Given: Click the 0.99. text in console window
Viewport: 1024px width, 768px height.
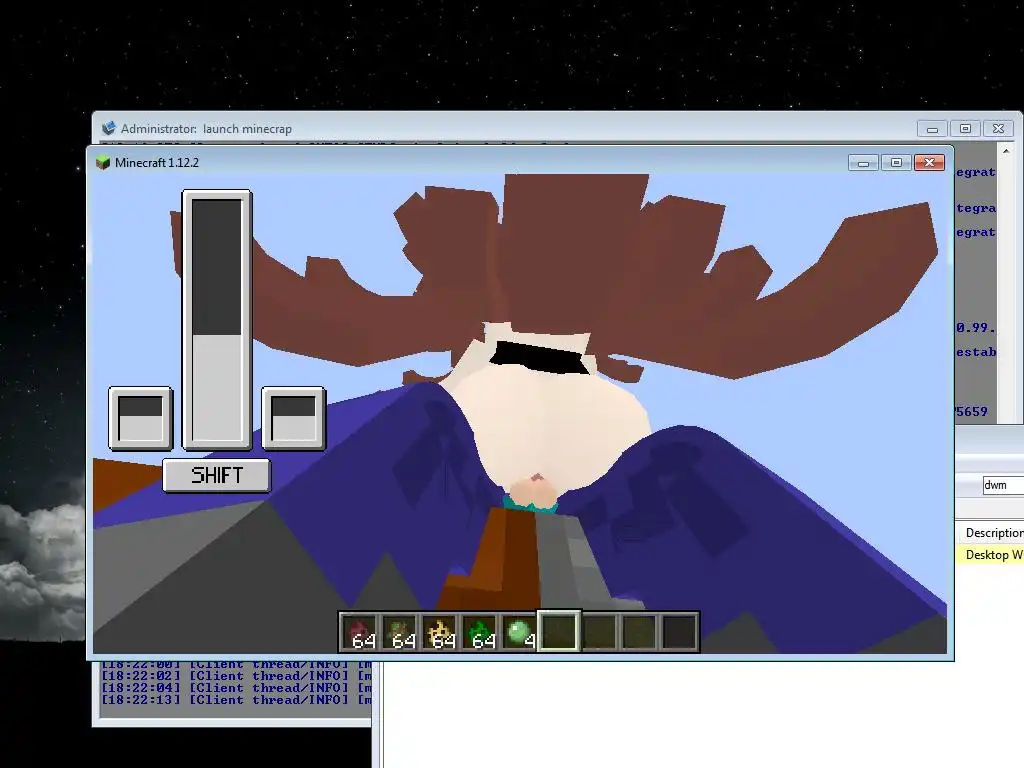Looking at the screenshot, I should 976,328.
